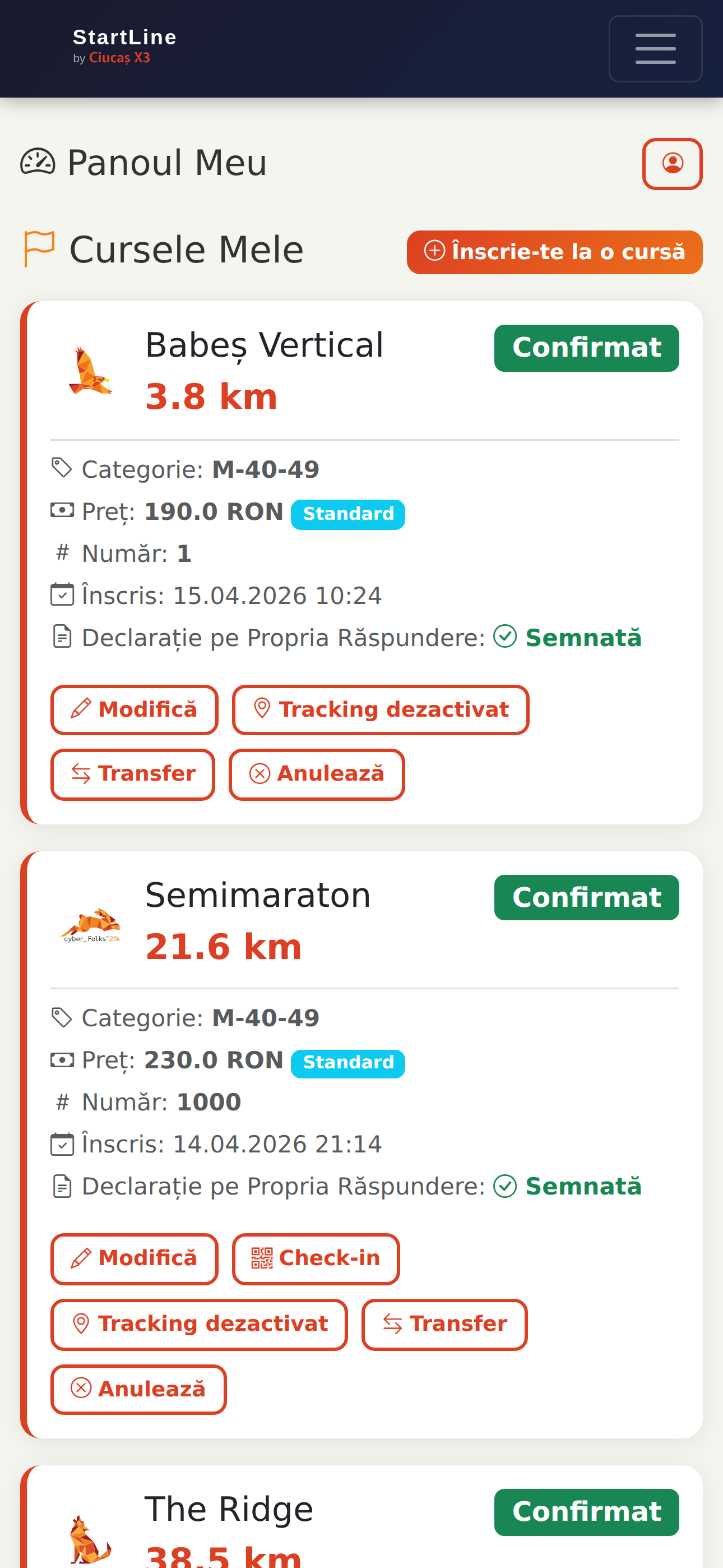This screenshot has width=723, height=1568.
Task: Click The Ridge race logo
Action: click(91, 1539)
